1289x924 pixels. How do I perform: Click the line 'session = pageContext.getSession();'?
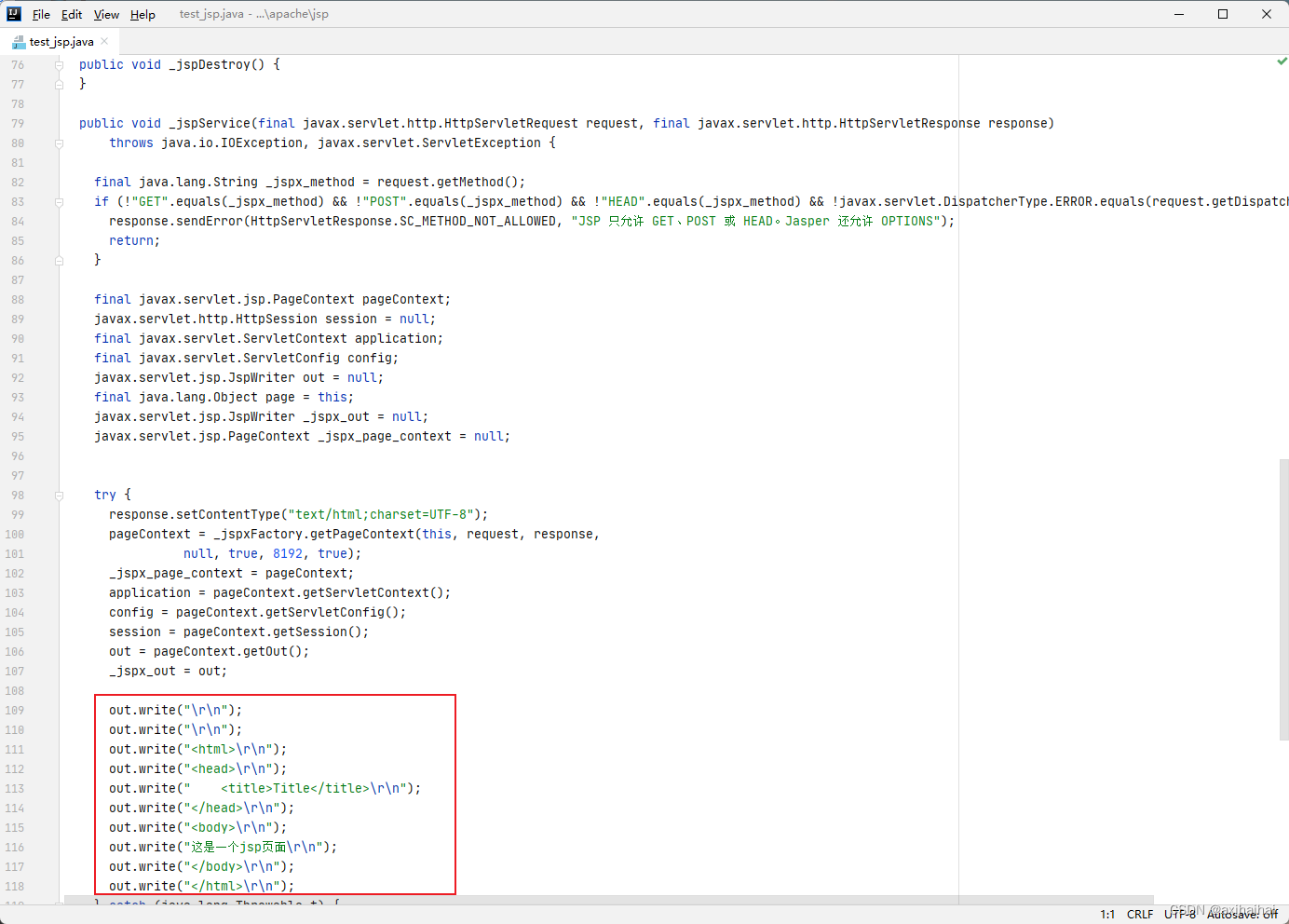tap(238, 632)
